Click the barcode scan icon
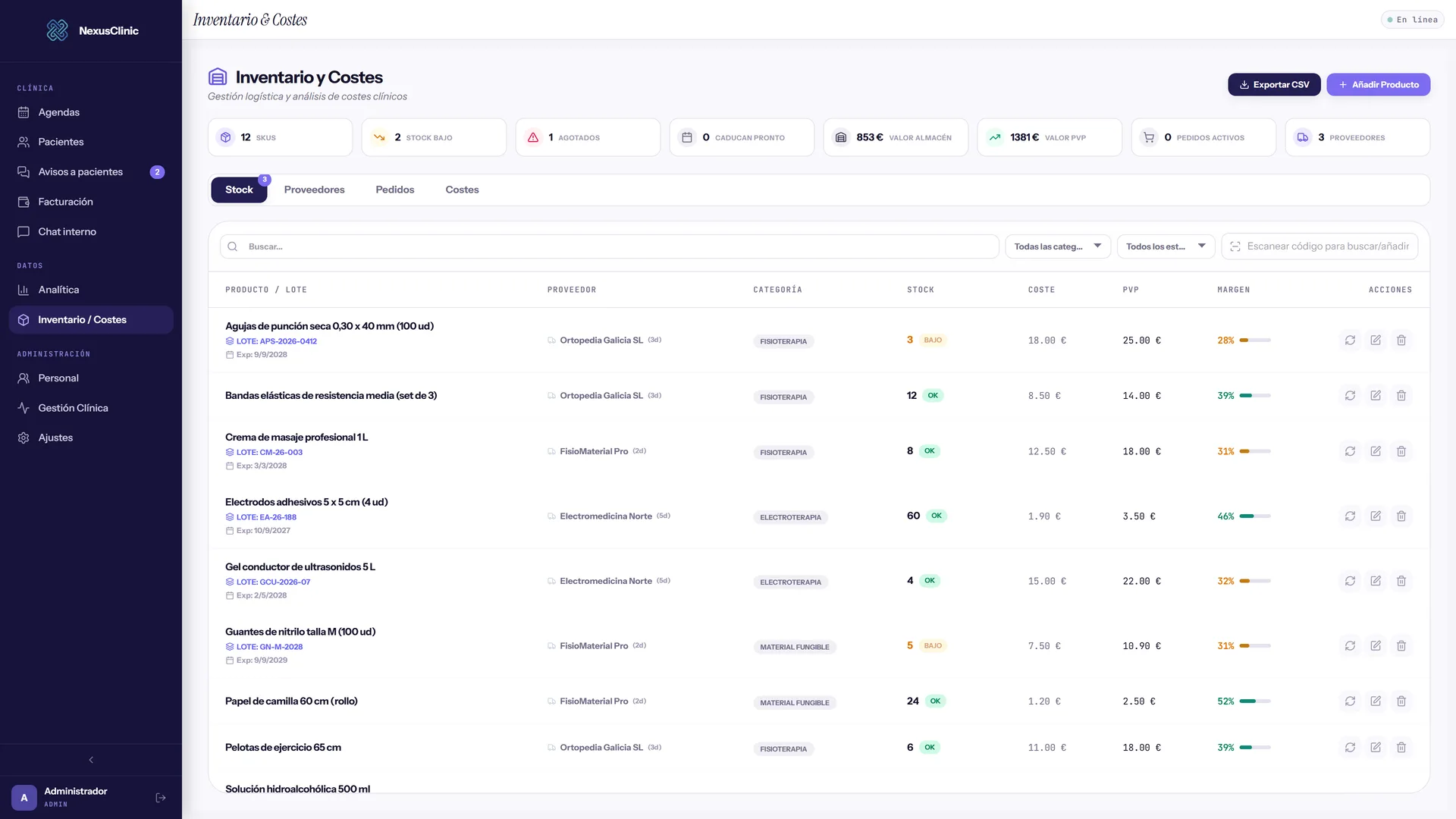This screenshot has width=1456, height=819. pos(1235,246)
